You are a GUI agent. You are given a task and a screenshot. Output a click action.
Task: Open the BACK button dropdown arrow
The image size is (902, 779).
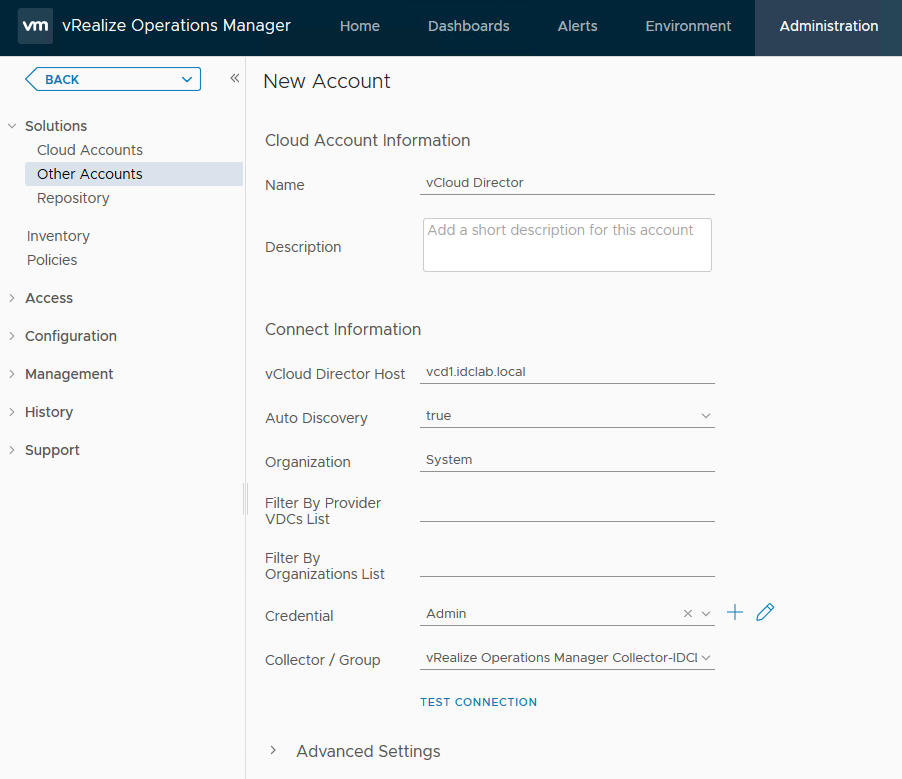click(x=186, y=79)
